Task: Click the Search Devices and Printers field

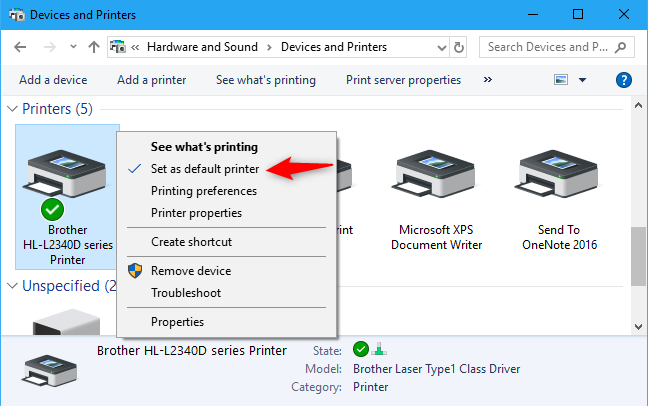Action: 550,47
